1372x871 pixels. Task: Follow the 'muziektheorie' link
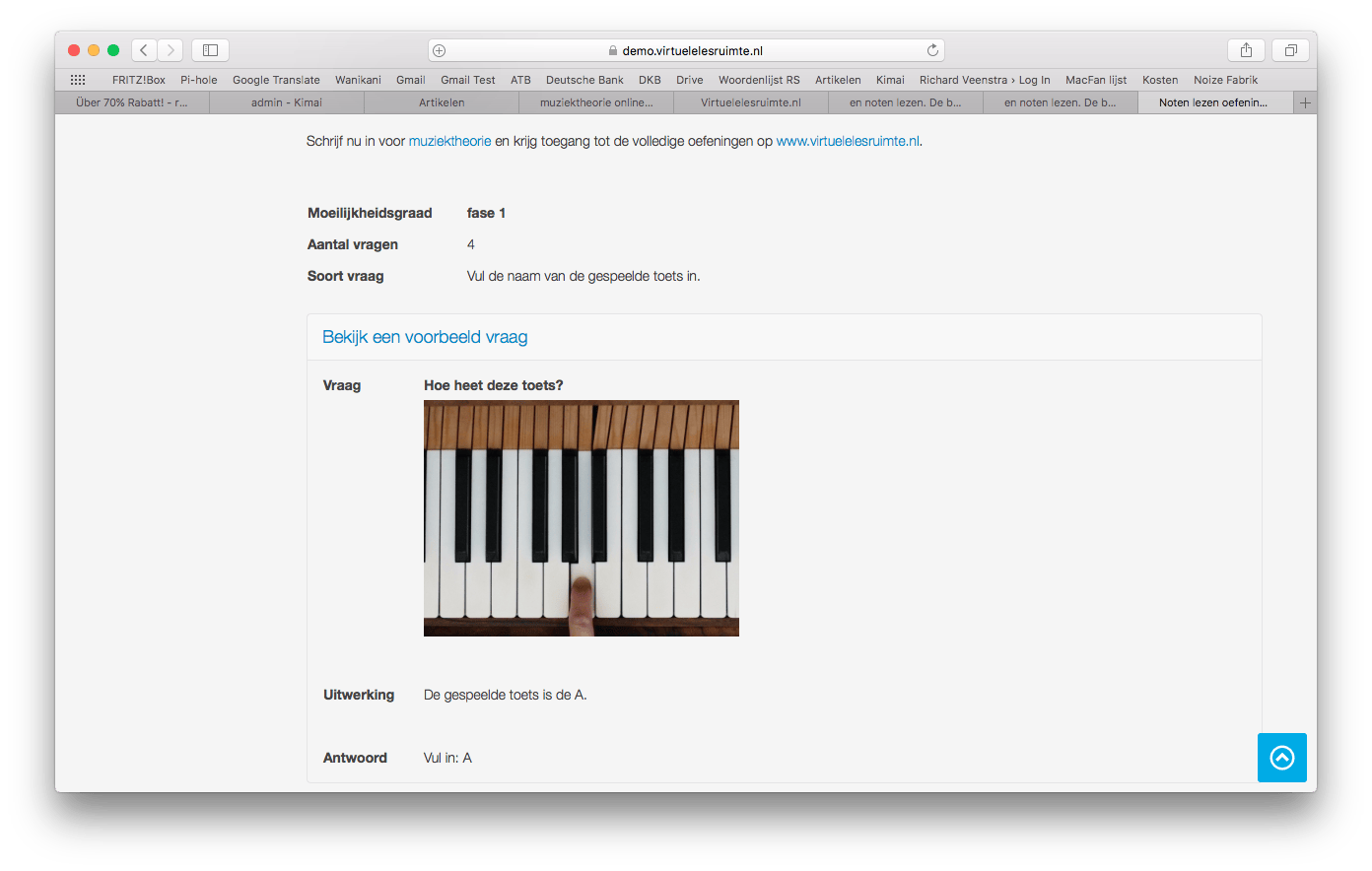point(449,141)
